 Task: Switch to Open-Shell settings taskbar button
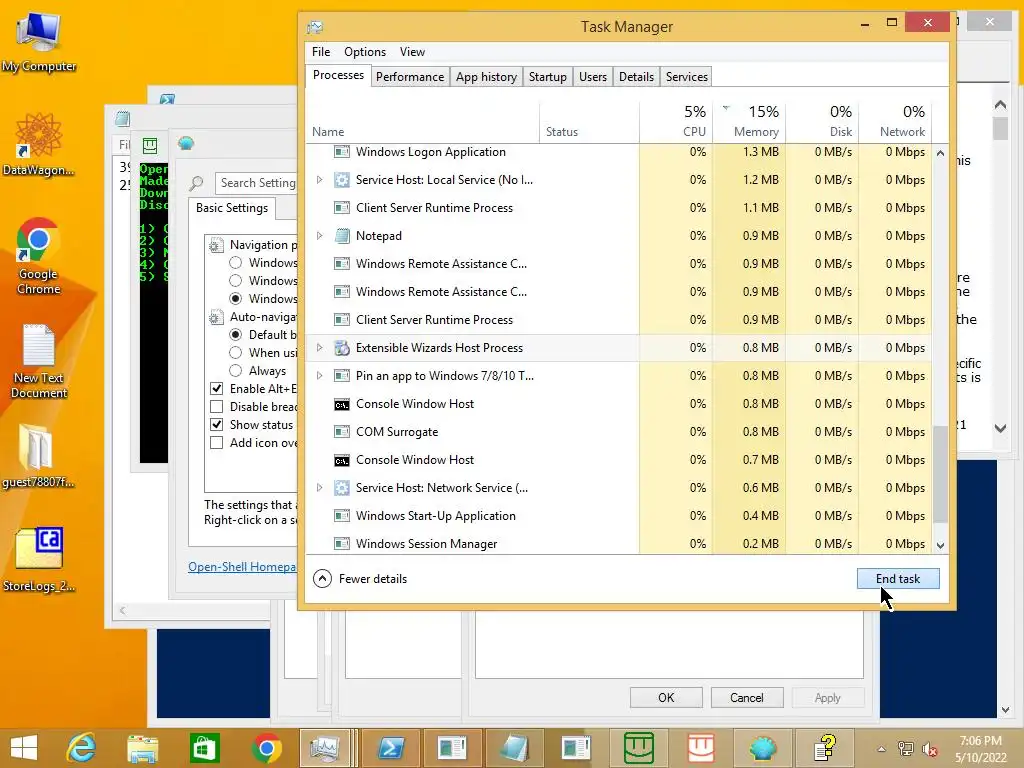763,748
